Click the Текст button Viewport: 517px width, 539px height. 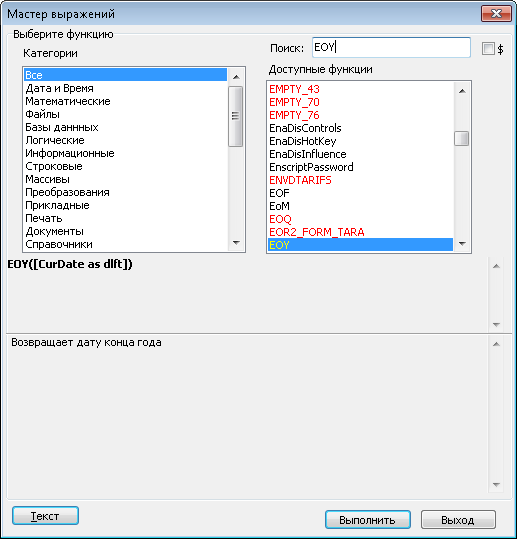click(45, 516)
